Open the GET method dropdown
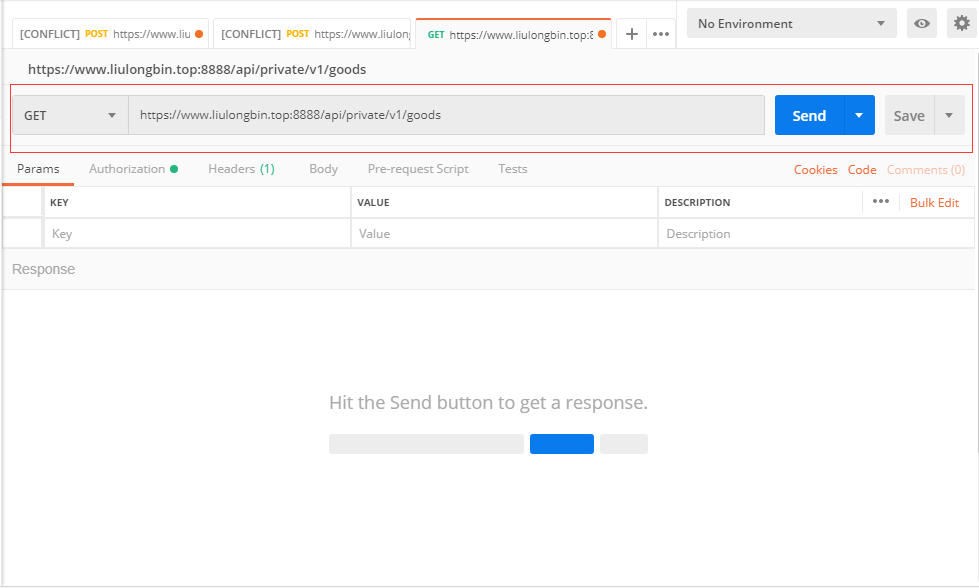979x588 pixels. pyautogui.click(x=71, y=115)
